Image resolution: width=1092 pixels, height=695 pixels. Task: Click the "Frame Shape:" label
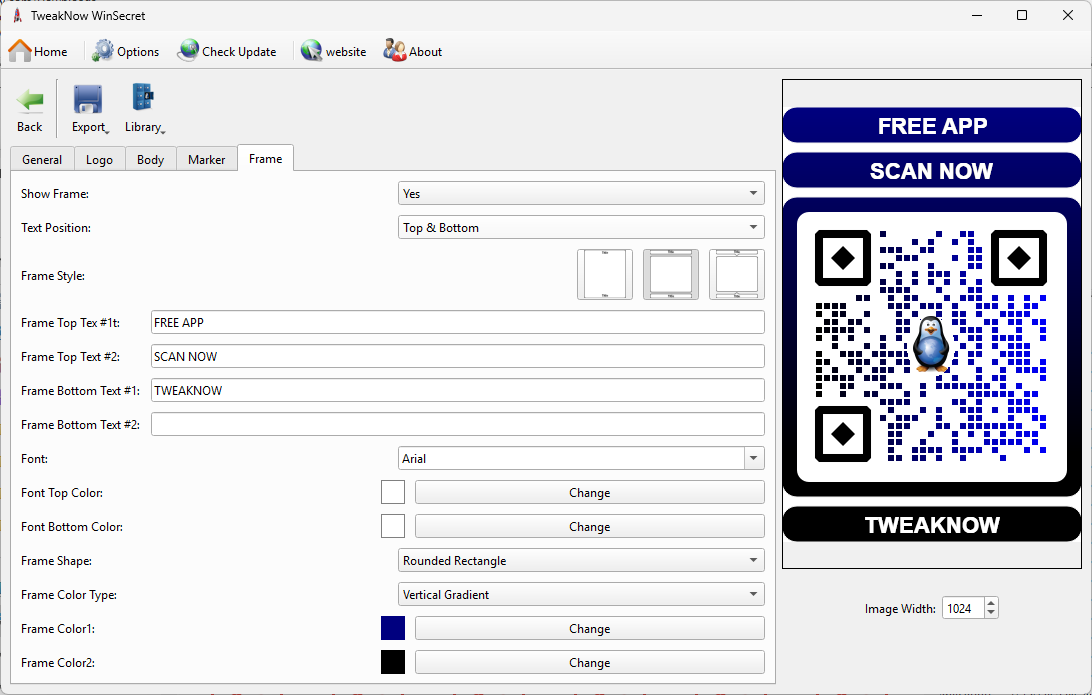pos(56,561)
